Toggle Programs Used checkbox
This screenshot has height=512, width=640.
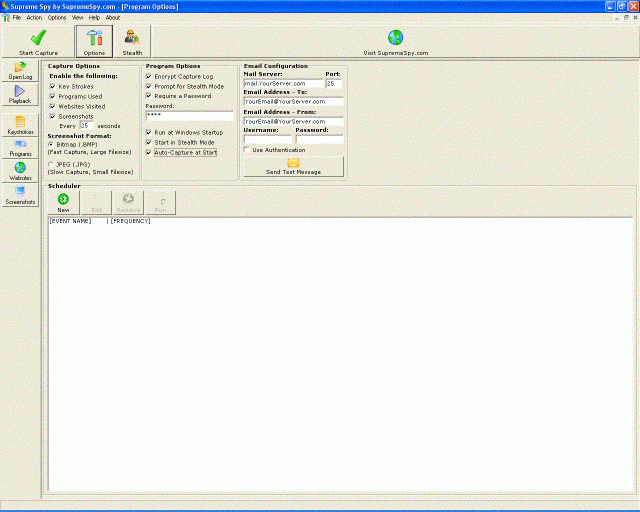coord(52,96)
